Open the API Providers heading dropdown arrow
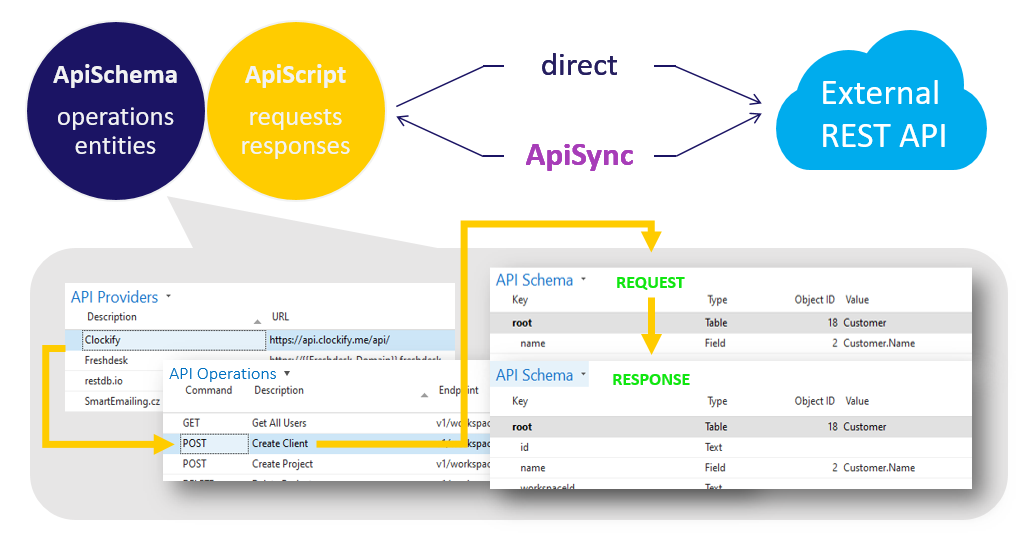The width and height of the screenshot is (1036, 544). 168,296
